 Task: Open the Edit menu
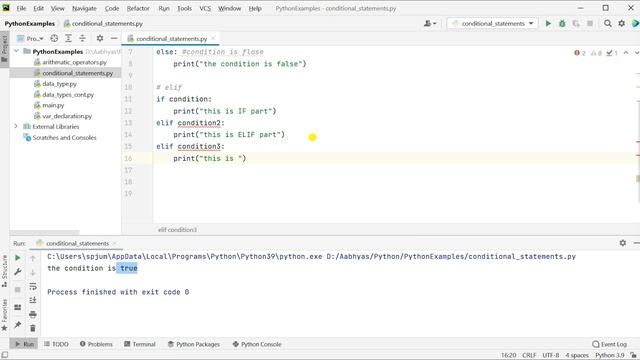(38, 8)
